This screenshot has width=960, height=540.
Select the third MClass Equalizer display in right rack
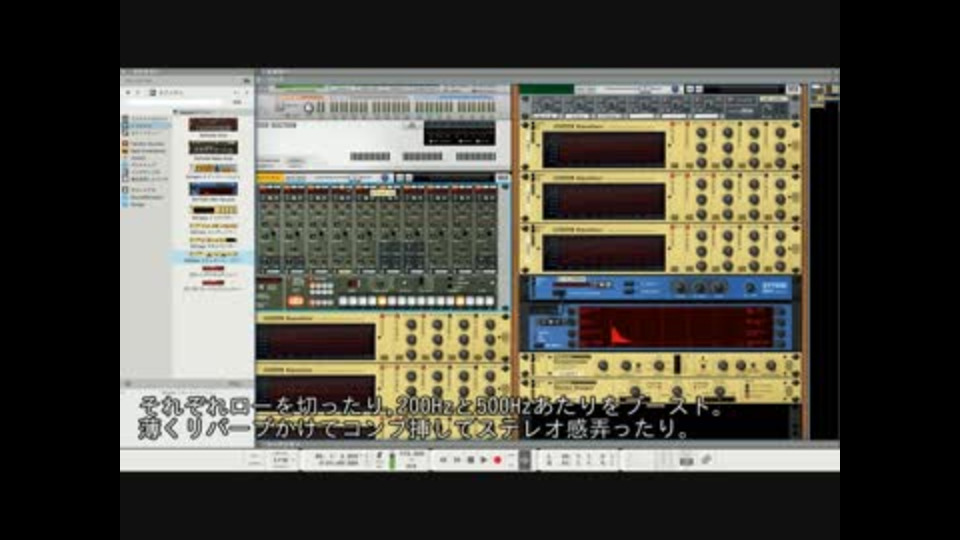604,252
